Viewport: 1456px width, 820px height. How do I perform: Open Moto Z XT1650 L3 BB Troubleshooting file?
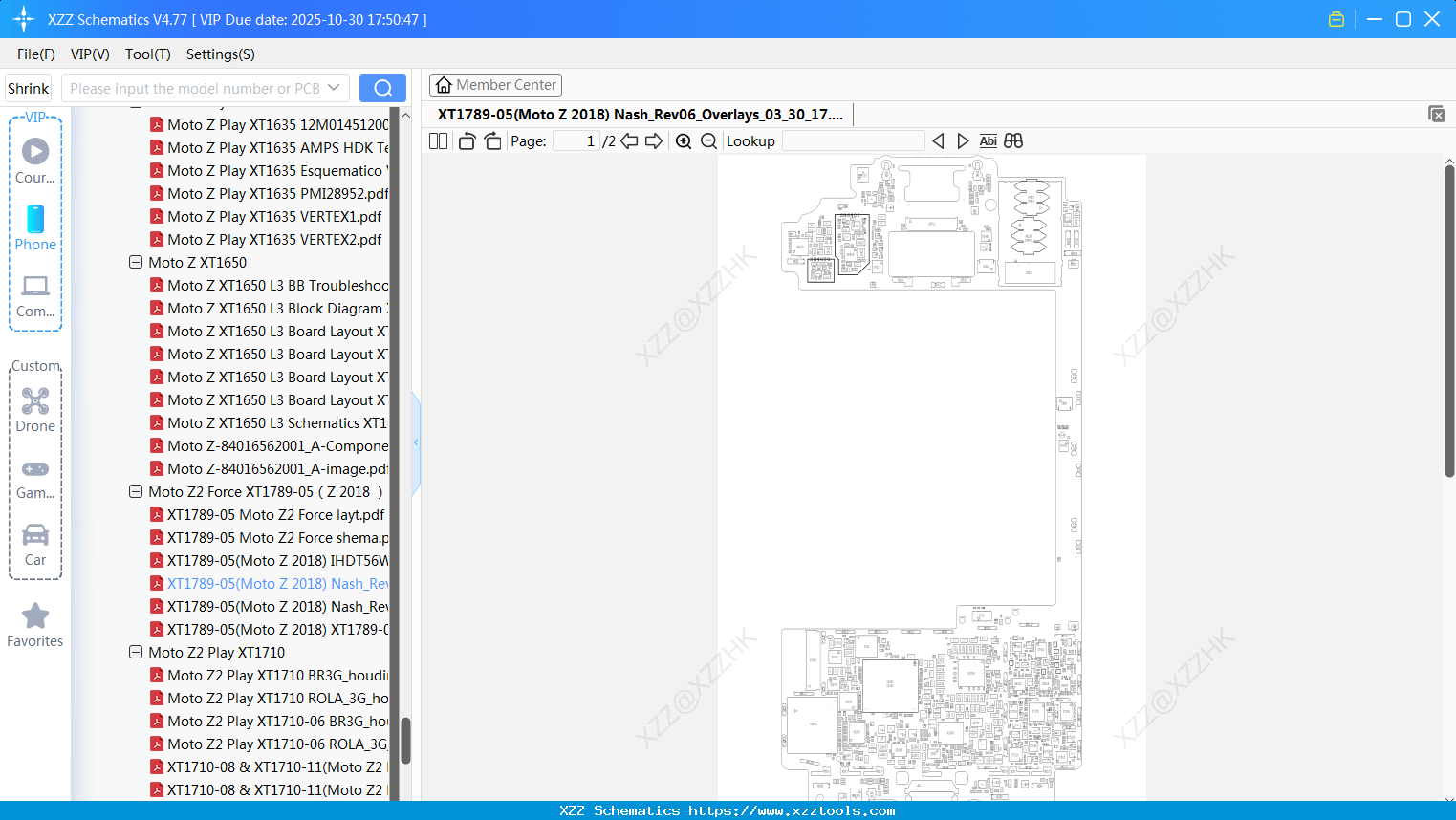pos(277,286)
